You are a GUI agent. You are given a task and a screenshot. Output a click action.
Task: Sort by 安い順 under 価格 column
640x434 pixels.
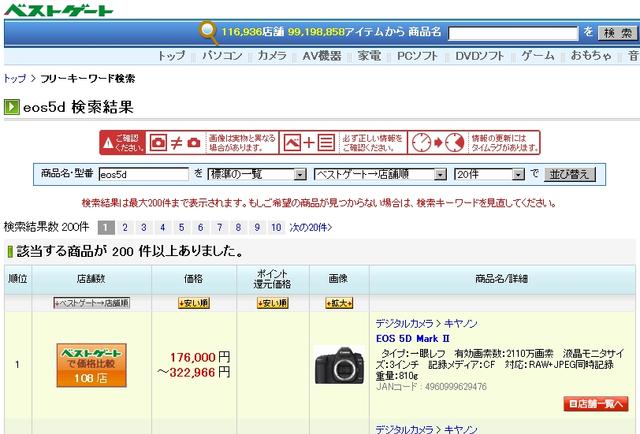193,302
